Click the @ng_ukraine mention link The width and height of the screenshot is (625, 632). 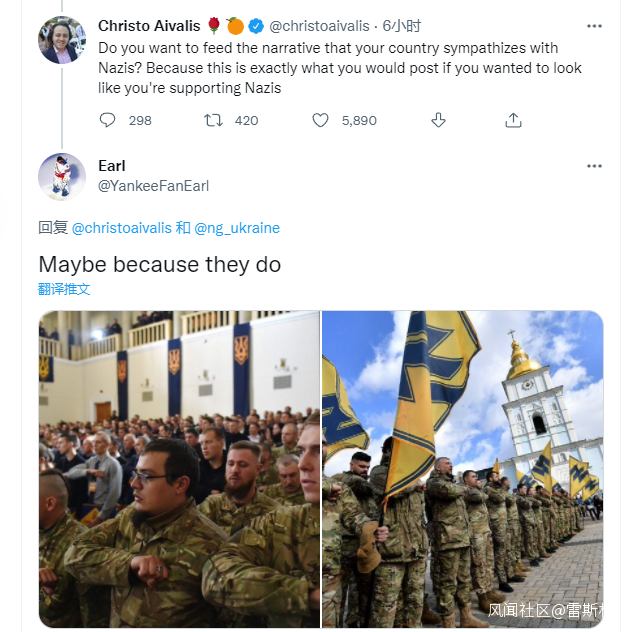[x=237, y=228]
